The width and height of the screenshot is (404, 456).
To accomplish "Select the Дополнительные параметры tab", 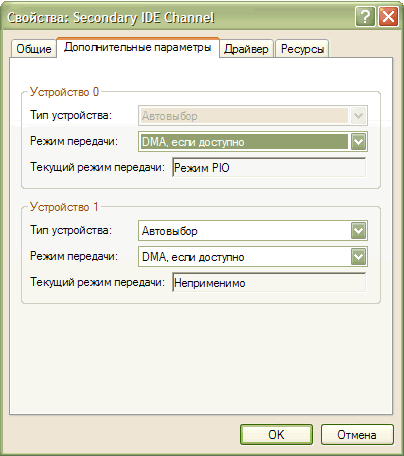I will tap(138, 47).
